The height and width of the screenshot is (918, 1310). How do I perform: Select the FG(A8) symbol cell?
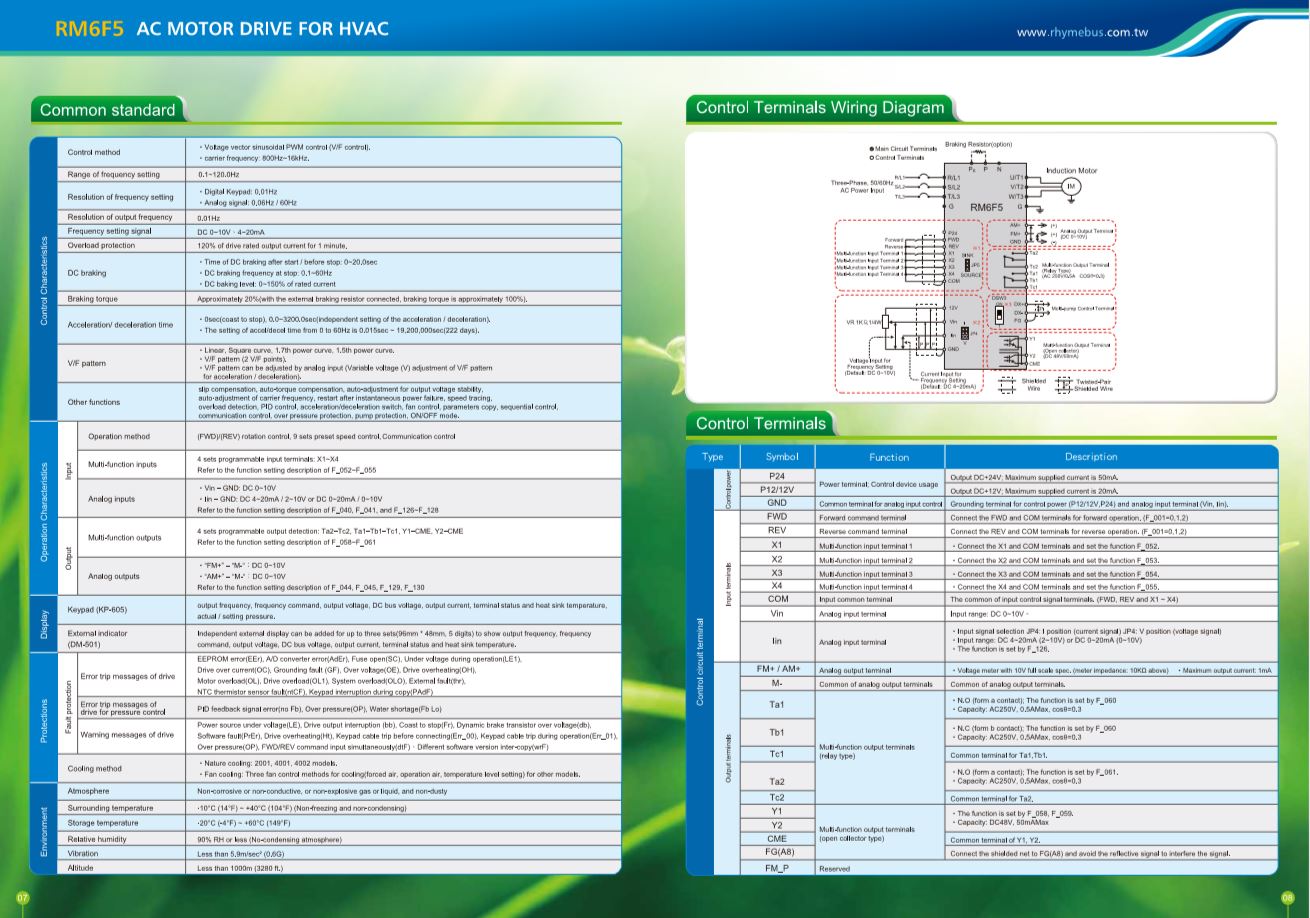(x=777, y=853)
